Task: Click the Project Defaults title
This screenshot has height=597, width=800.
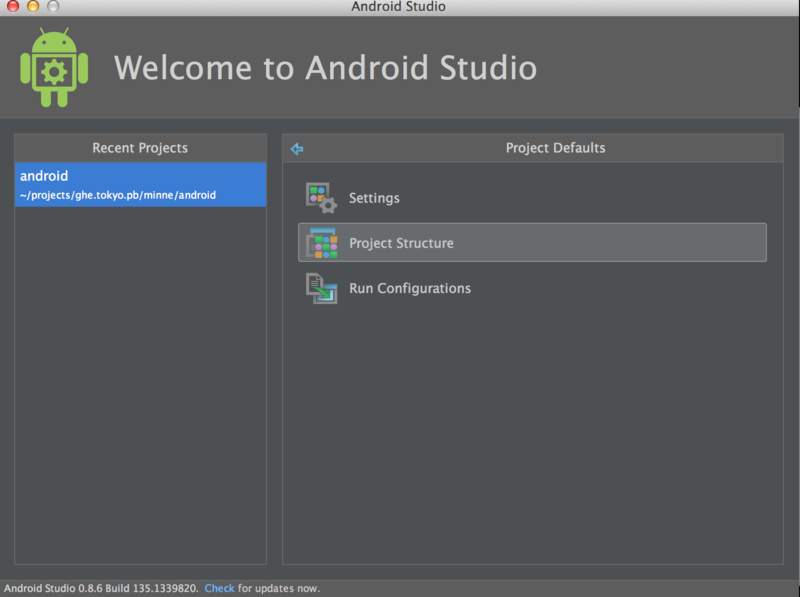Action: click(555, 148)
